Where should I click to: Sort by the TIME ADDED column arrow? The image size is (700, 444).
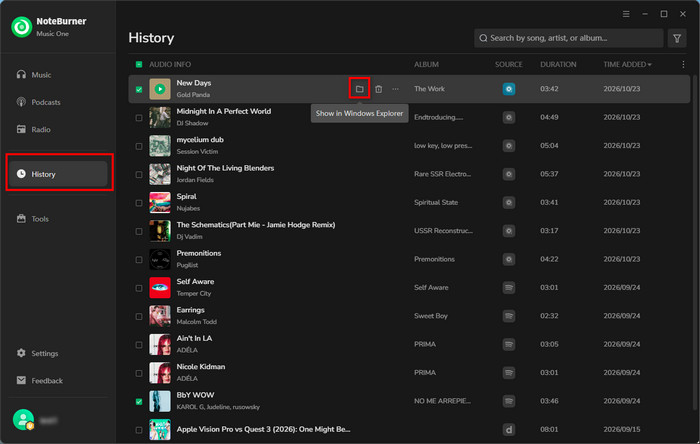(x=650, y=65)
